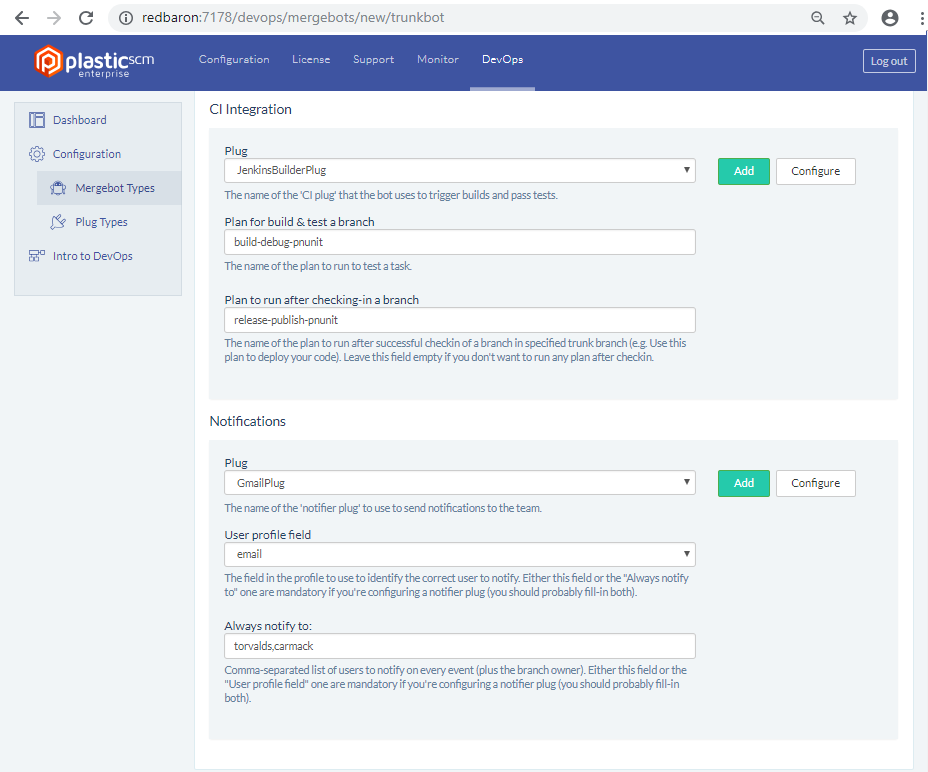Click the Dashboard sidebar icon
928x772 pixels.
(37, 120)
